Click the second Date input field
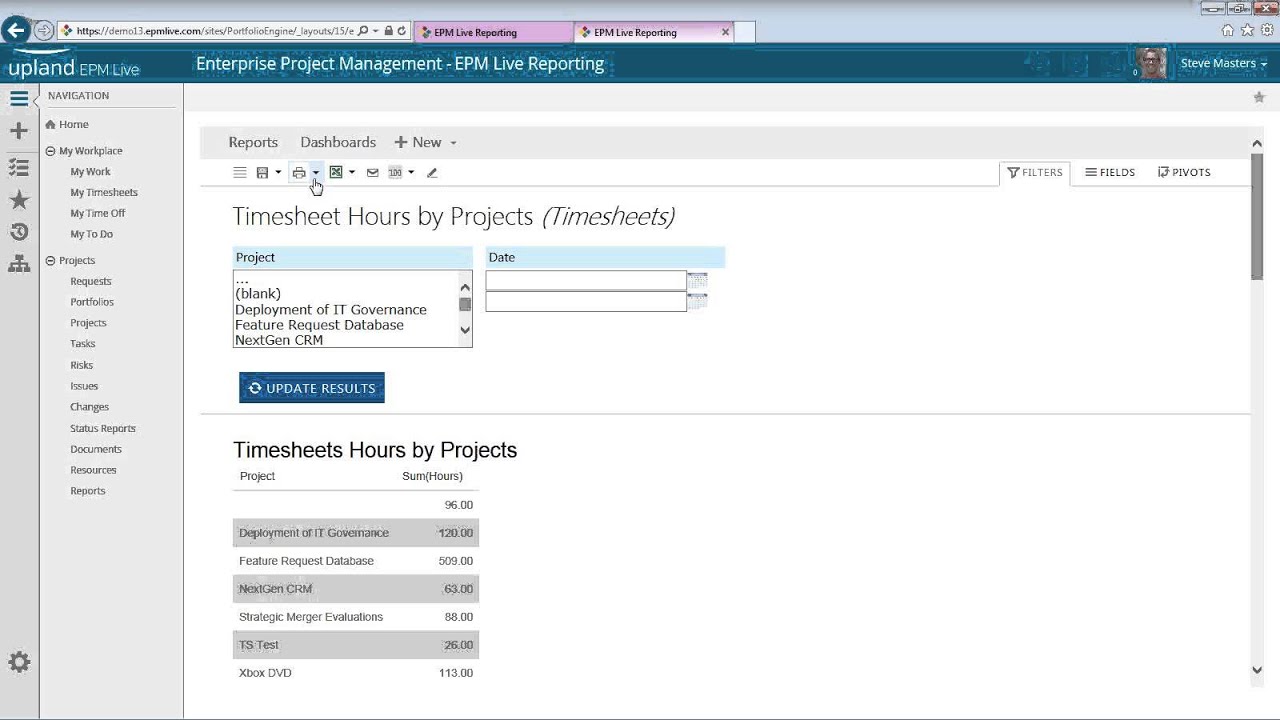The image size is (1280, 720). click(586, 301)
